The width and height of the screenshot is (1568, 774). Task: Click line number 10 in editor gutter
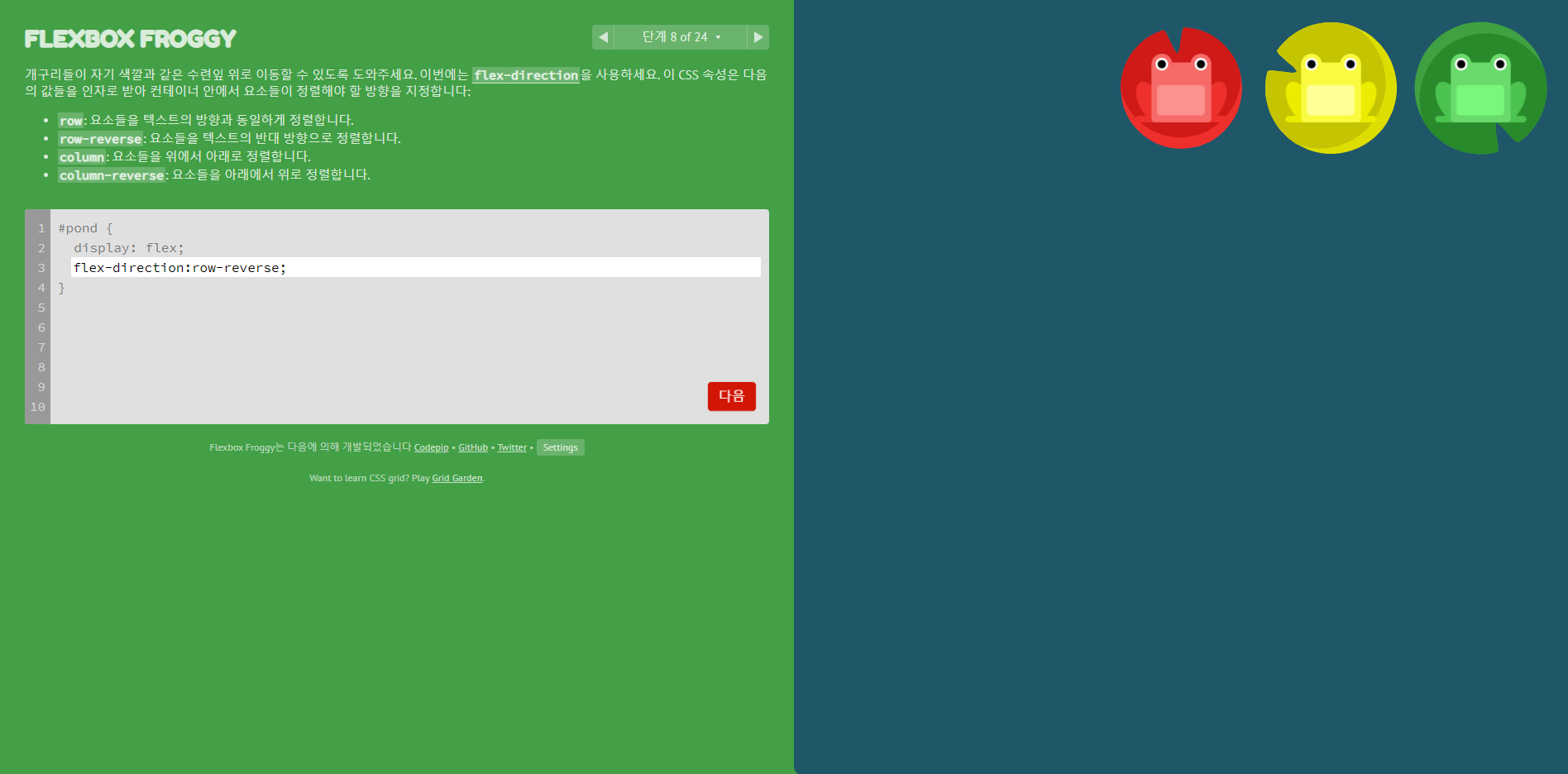click(38, 407)
